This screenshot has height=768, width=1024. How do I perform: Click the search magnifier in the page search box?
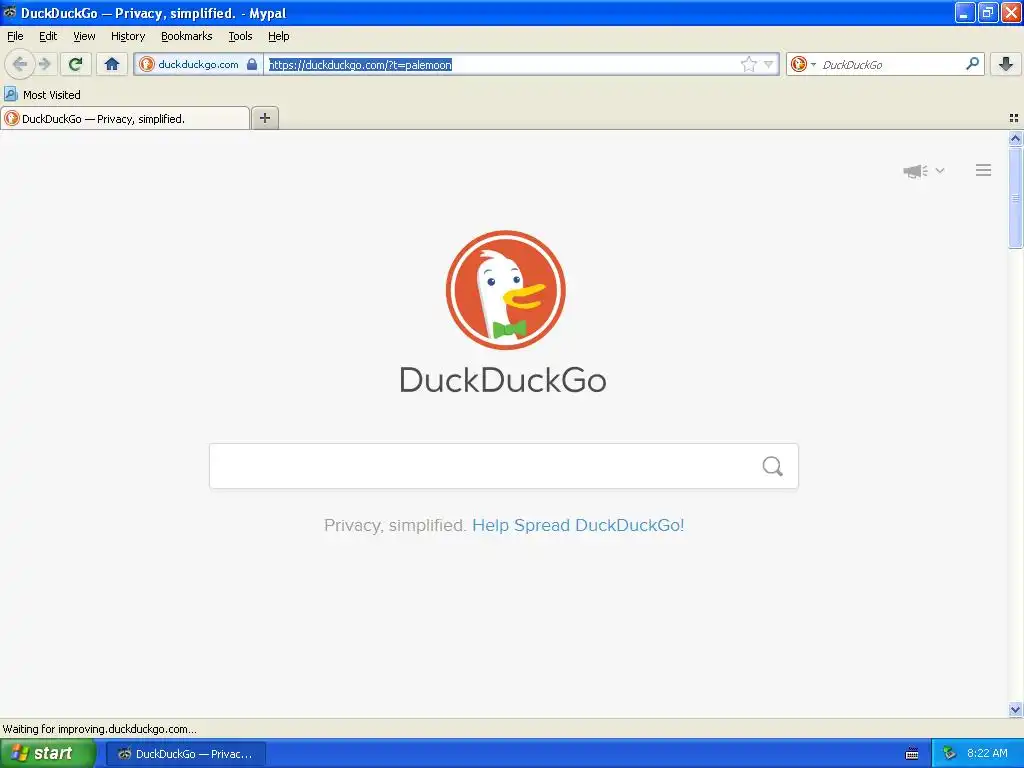coord(773,466)
